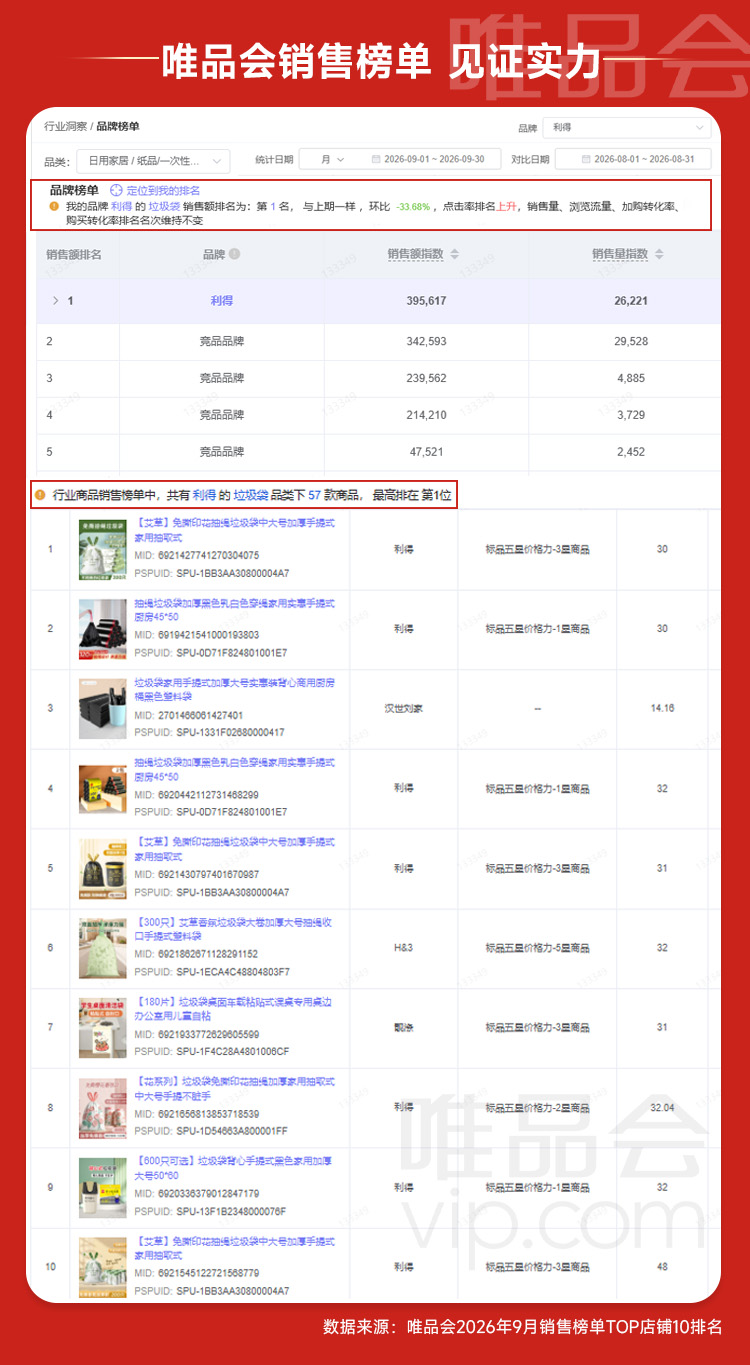
Task: Open the 品类 日用家居 category dropdown
Action: point(156,160)
